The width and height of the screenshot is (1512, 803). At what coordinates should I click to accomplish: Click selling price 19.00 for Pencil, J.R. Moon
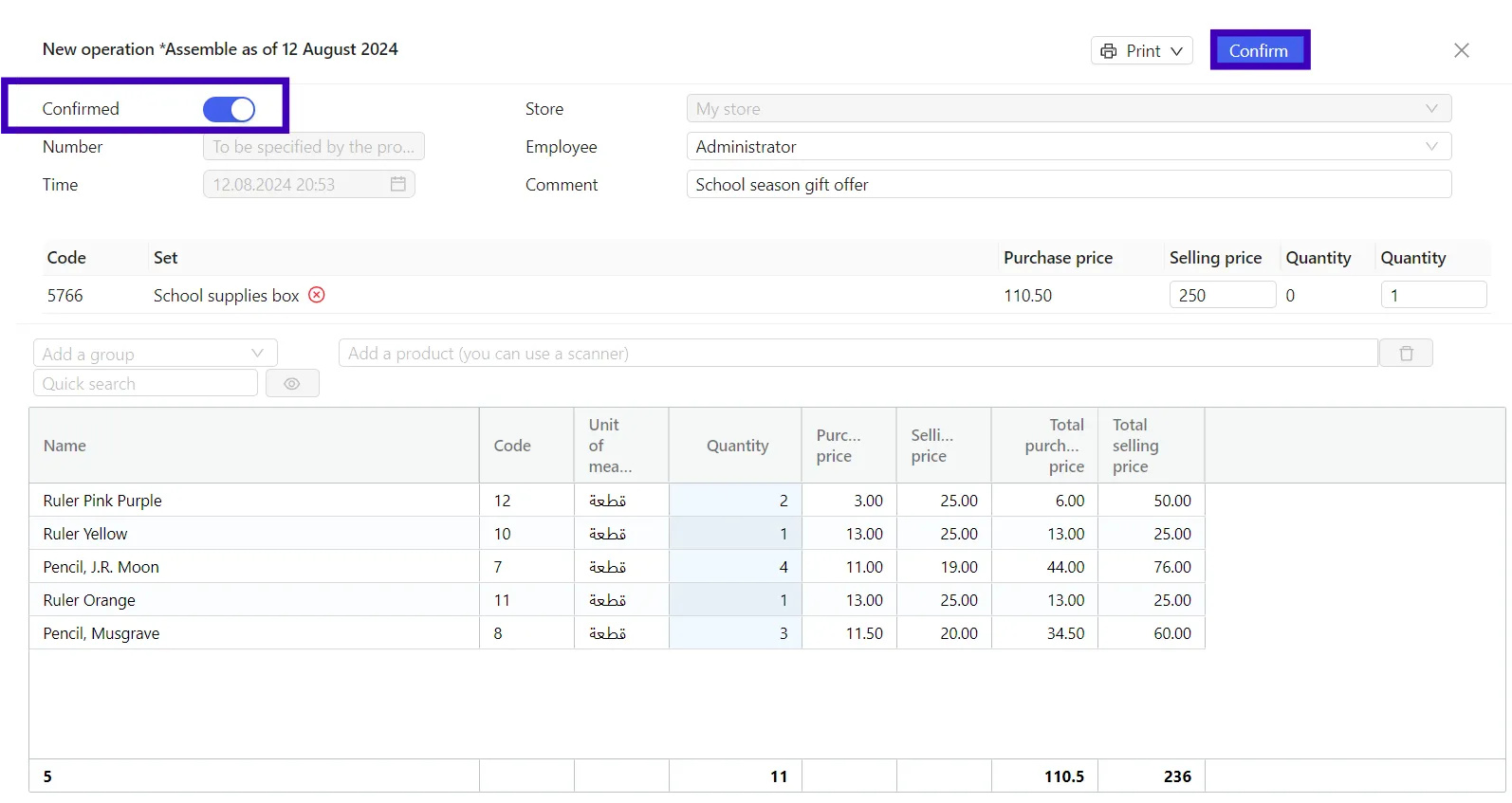click(944, 567)
